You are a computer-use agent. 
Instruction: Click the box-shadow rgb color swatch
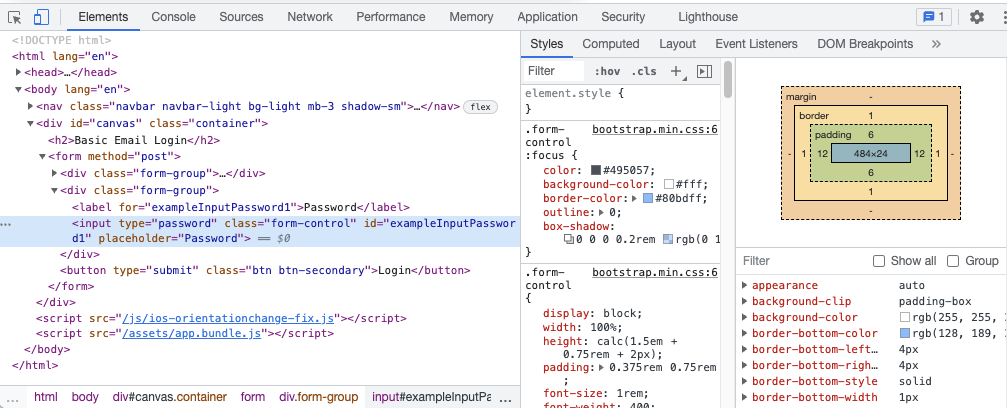(668, 240)
